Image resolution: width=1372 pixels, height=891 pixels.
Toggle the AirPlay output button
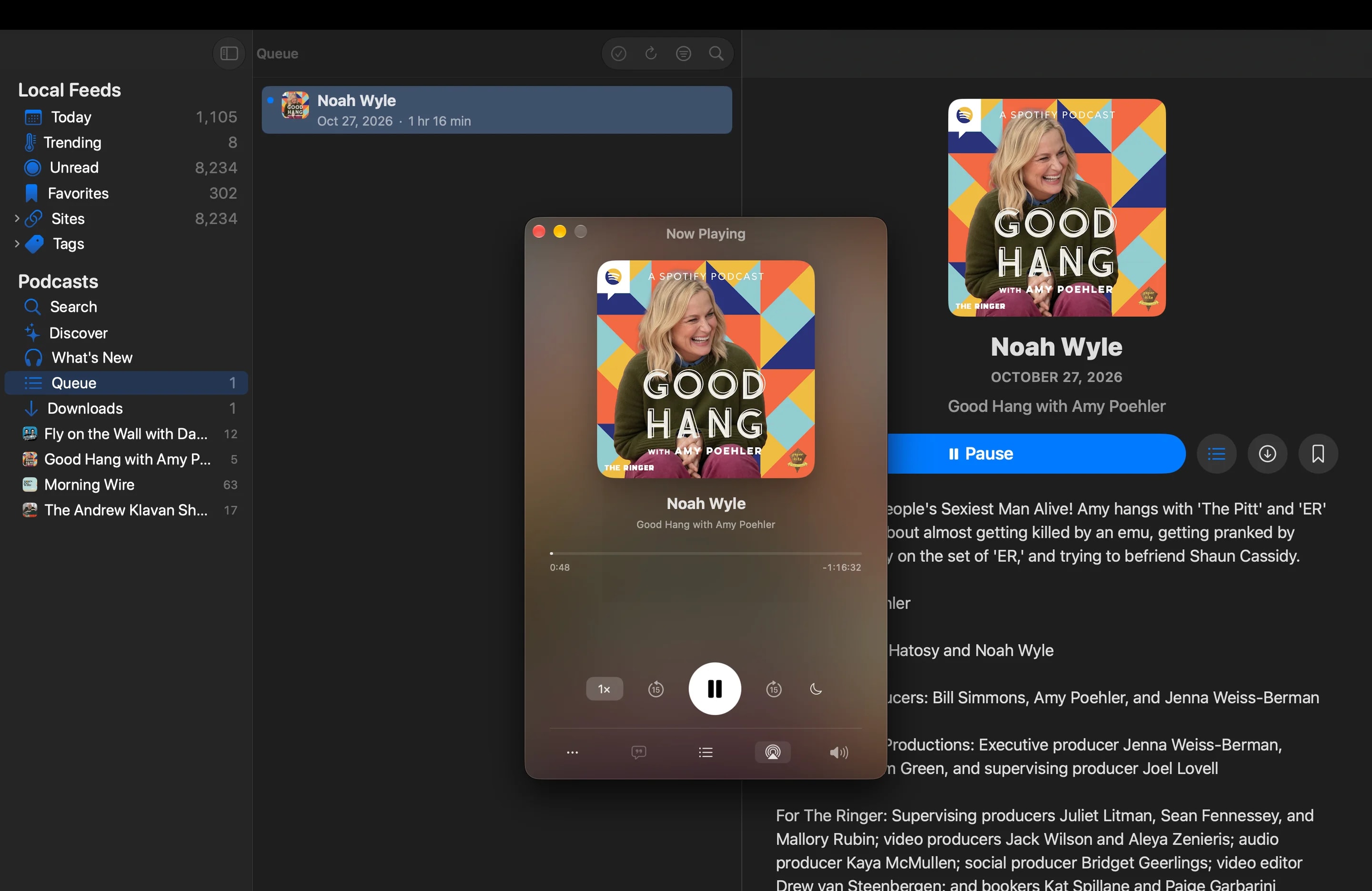pyautogui.click(x=773, y=752)
